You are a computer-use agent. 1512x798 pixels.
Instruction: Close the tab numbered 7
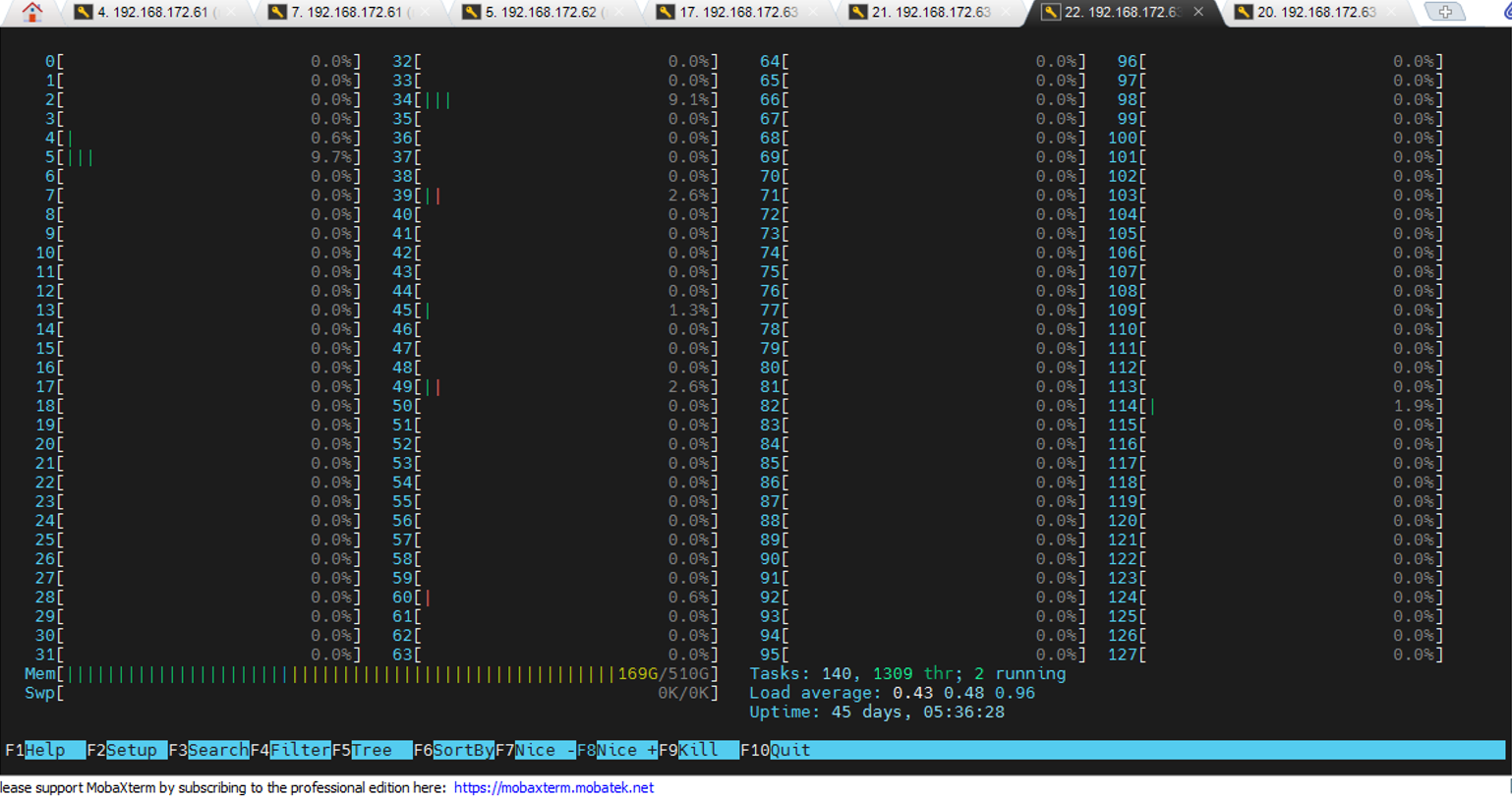(424, 13)
